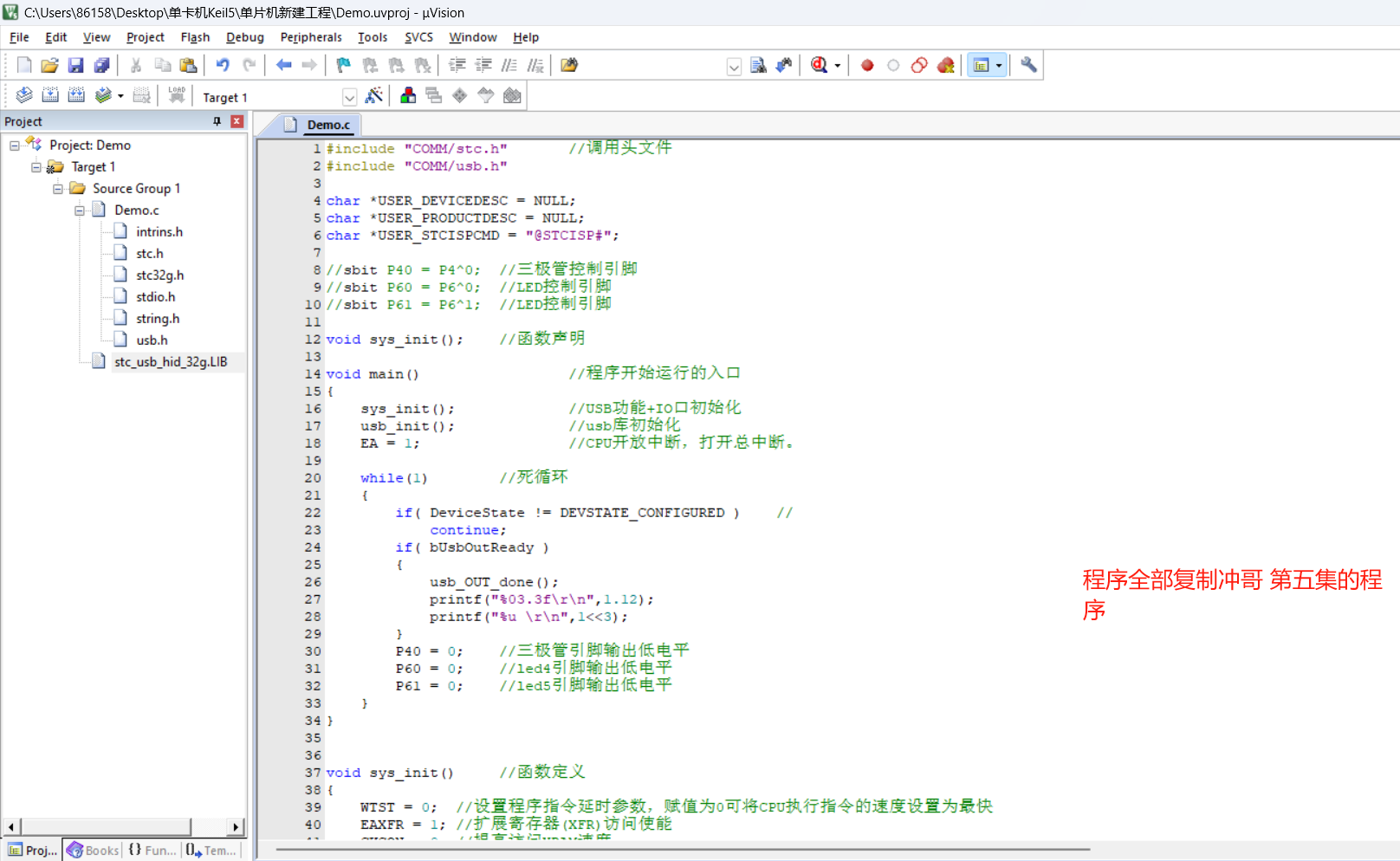The height and width of the screenshot is (861, 1400).
Task: Toggle bookmark flag icon in toolbar
Action: [343, 65]
